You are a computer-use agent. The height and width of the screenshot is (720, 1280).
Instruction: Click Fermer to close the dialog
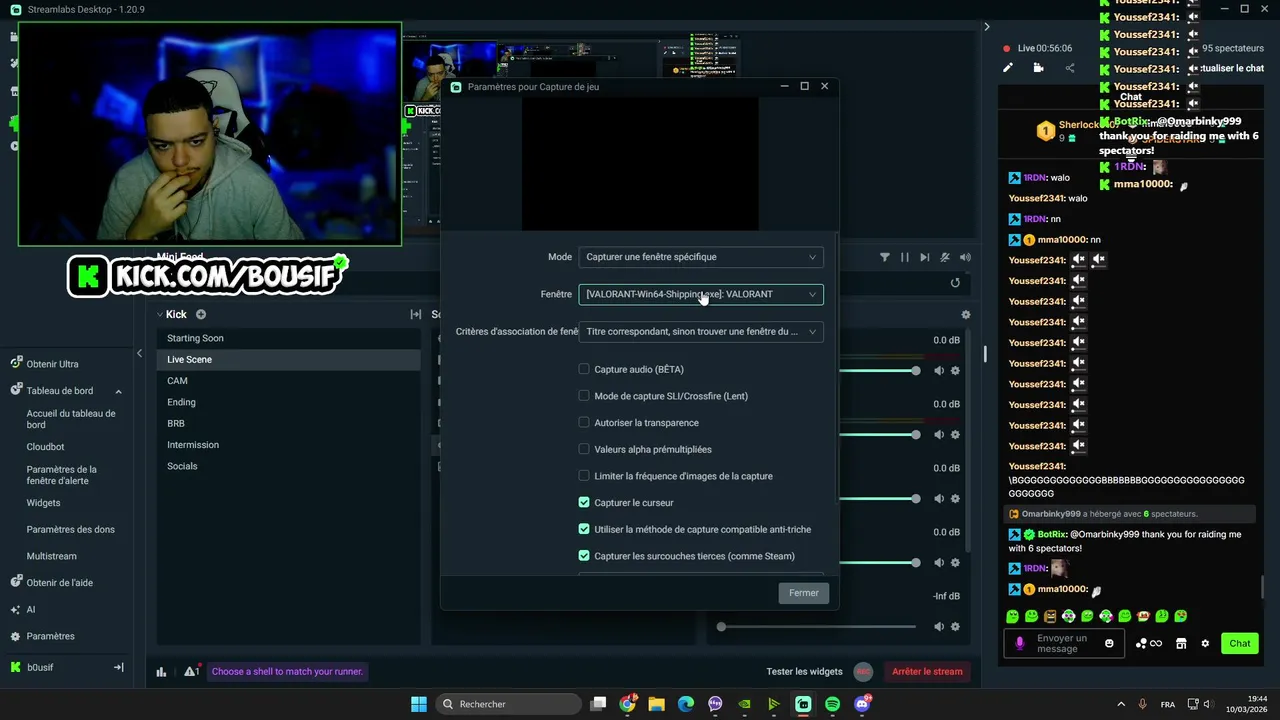[x=804, y=593]
